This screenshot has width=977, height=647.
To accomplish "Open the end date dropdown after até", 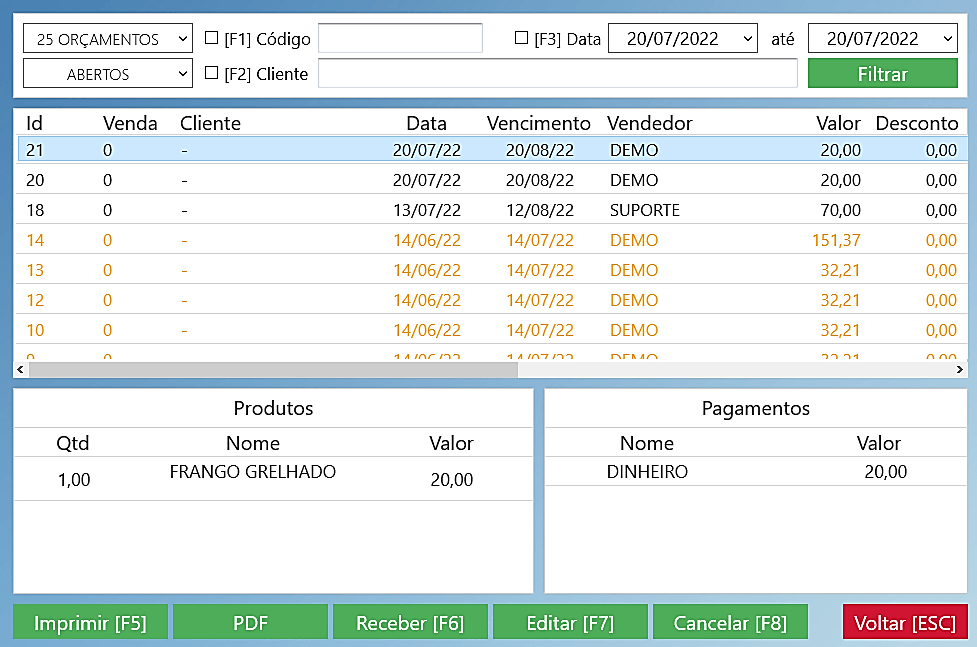I will point(882,39).
